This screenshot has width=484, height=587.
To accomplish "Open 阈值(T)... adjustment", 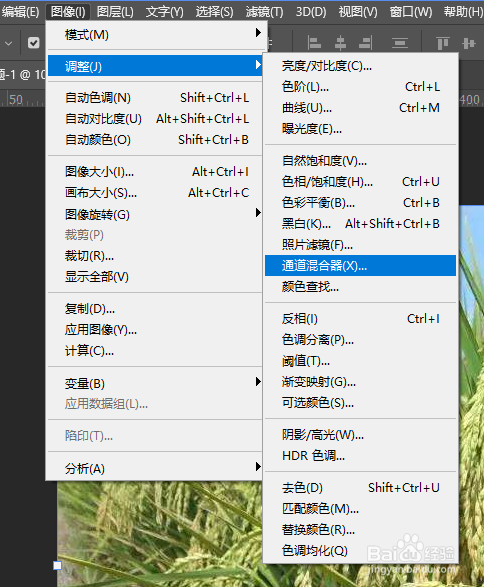I will pyautogui.click(x=360, y=361).
